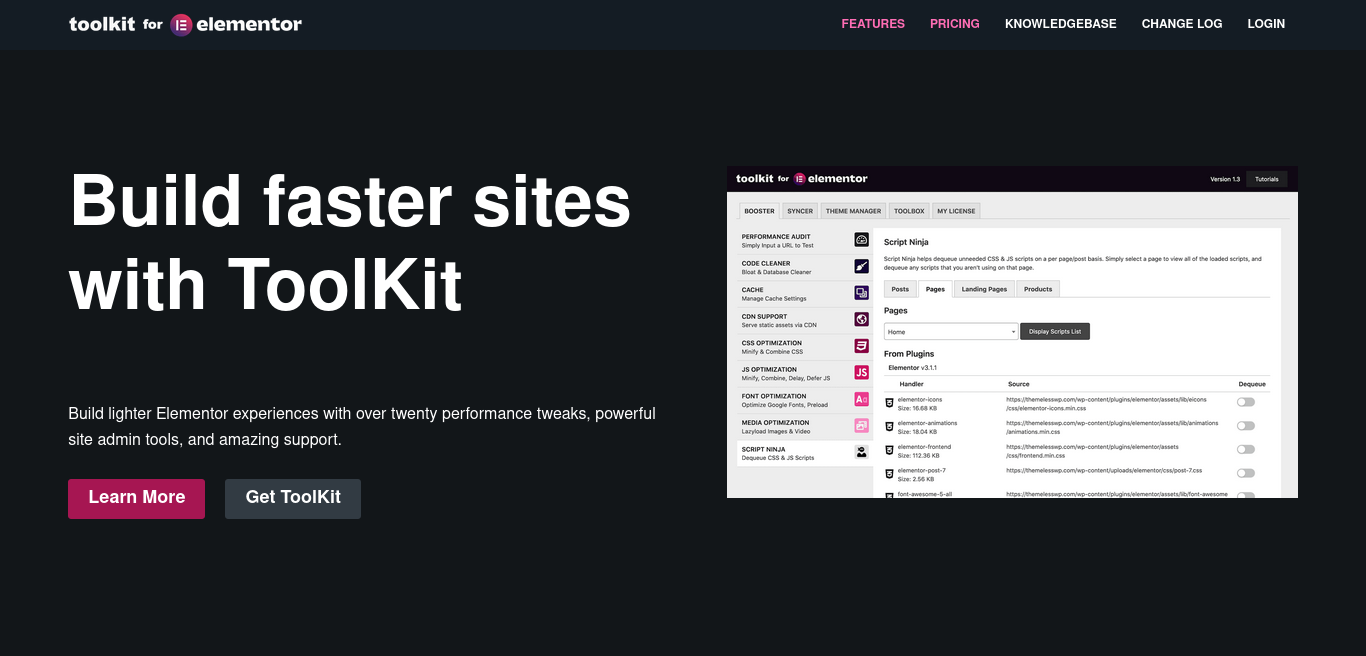Select Cache label in the sidebar

coord(752,290)
